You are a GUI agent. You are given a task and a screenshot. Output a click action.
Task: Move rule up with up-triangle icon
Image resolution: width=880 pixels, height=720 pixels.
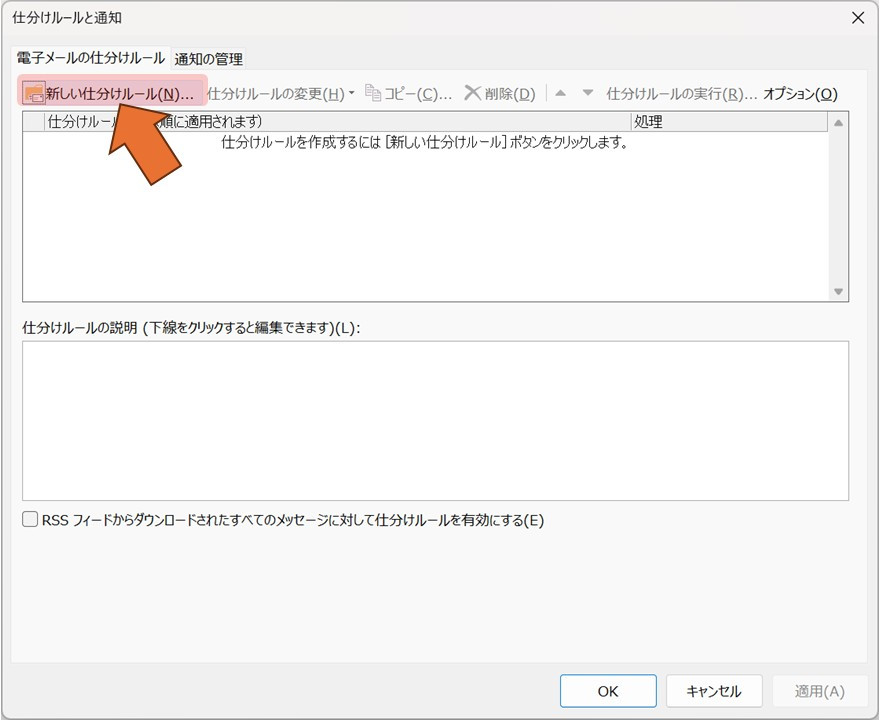tap(560, 93)
